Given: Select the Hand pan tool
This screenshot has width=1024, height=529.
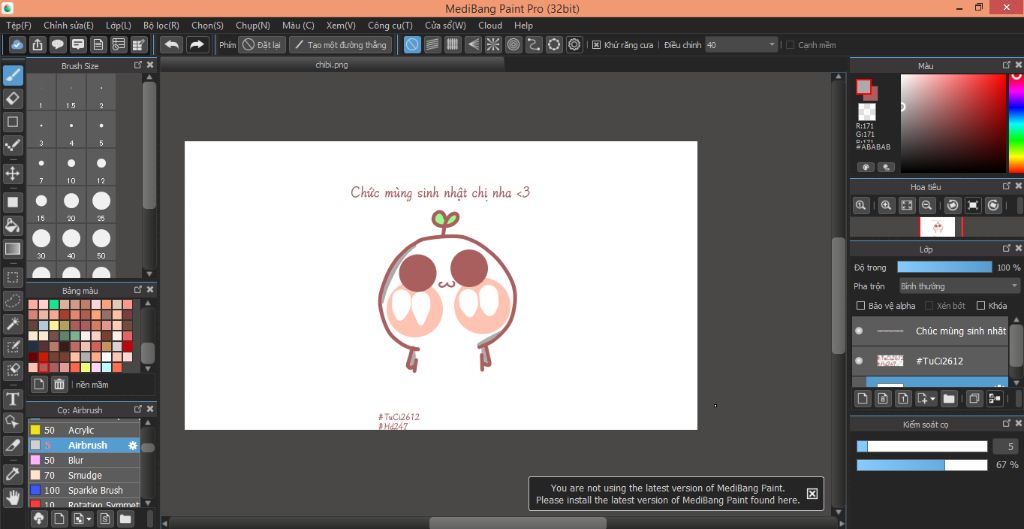Looking at the screenshot, I should (12, 498).
